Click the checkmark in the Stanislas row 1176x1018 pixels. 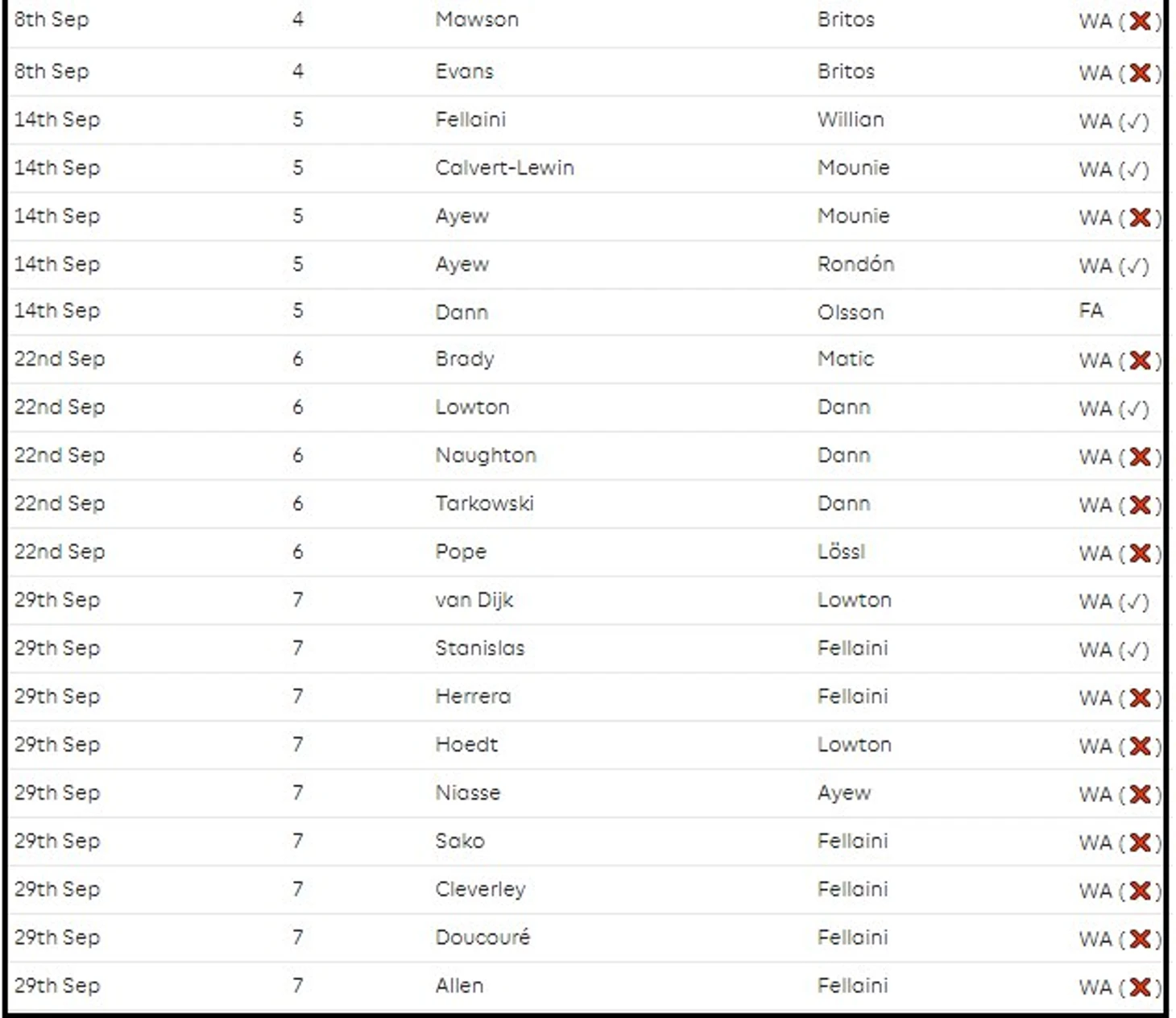click(1134, 650)
